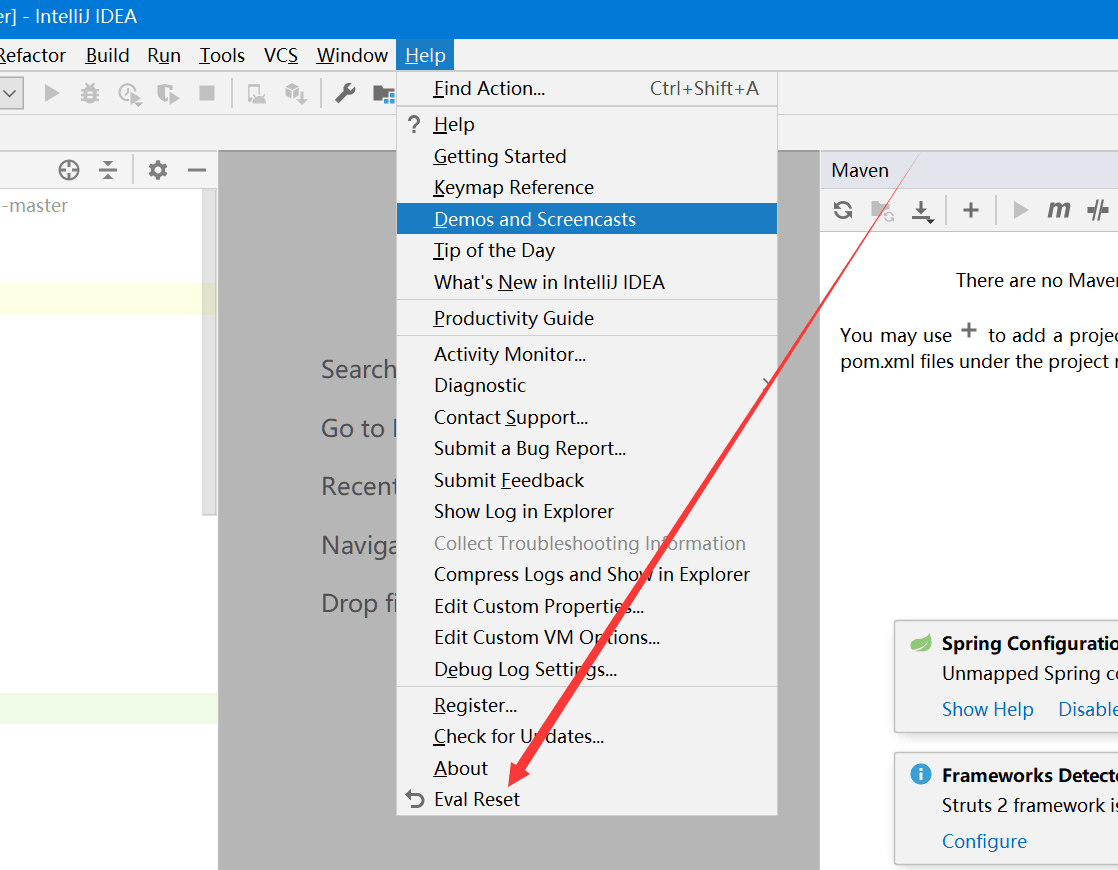Click the Run green play icon in toolbar
This screenshot has height=870, width=1118.
51,93
